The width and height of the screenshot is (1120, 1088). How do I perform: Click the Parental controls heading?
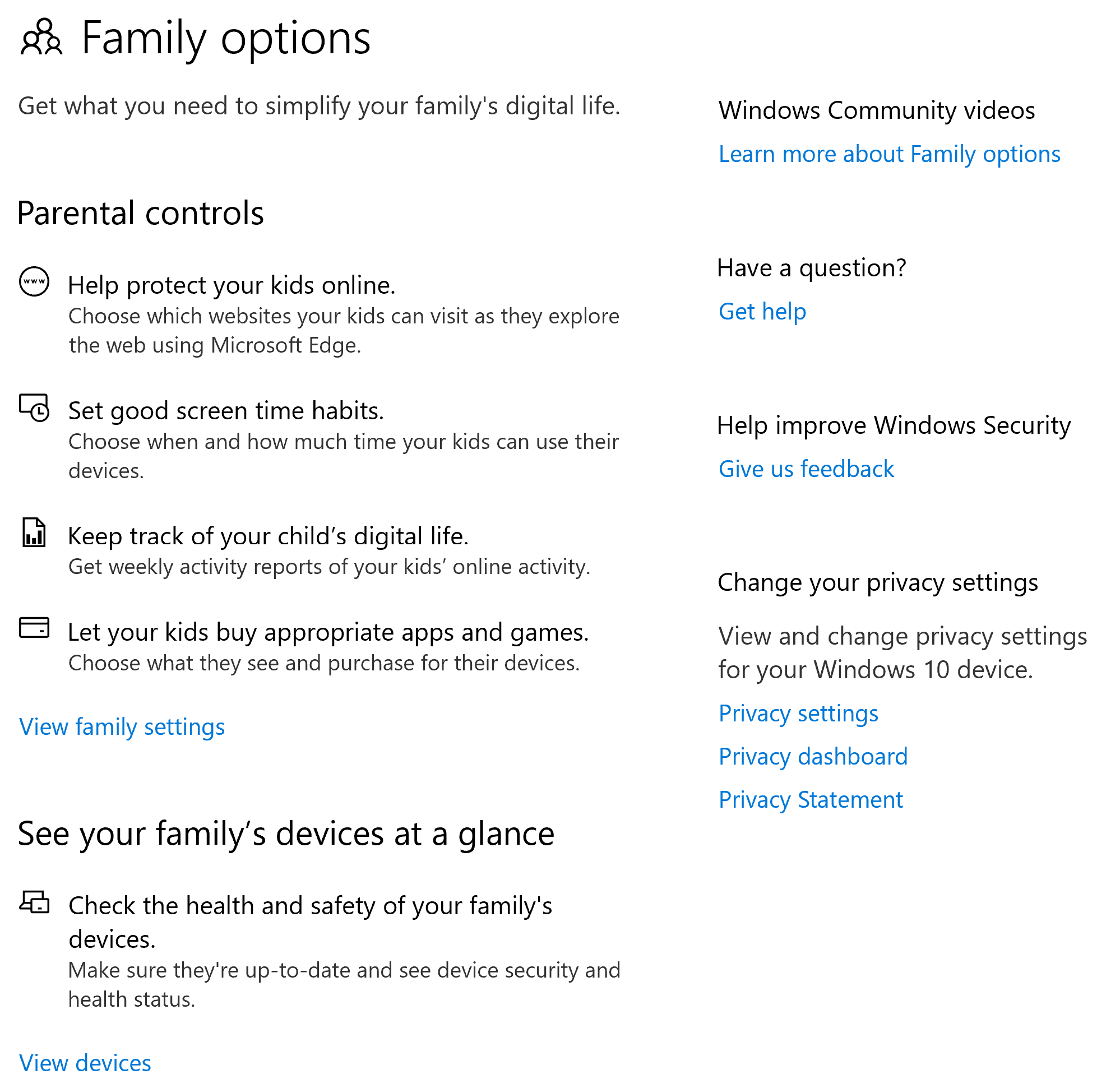(141, 213)
